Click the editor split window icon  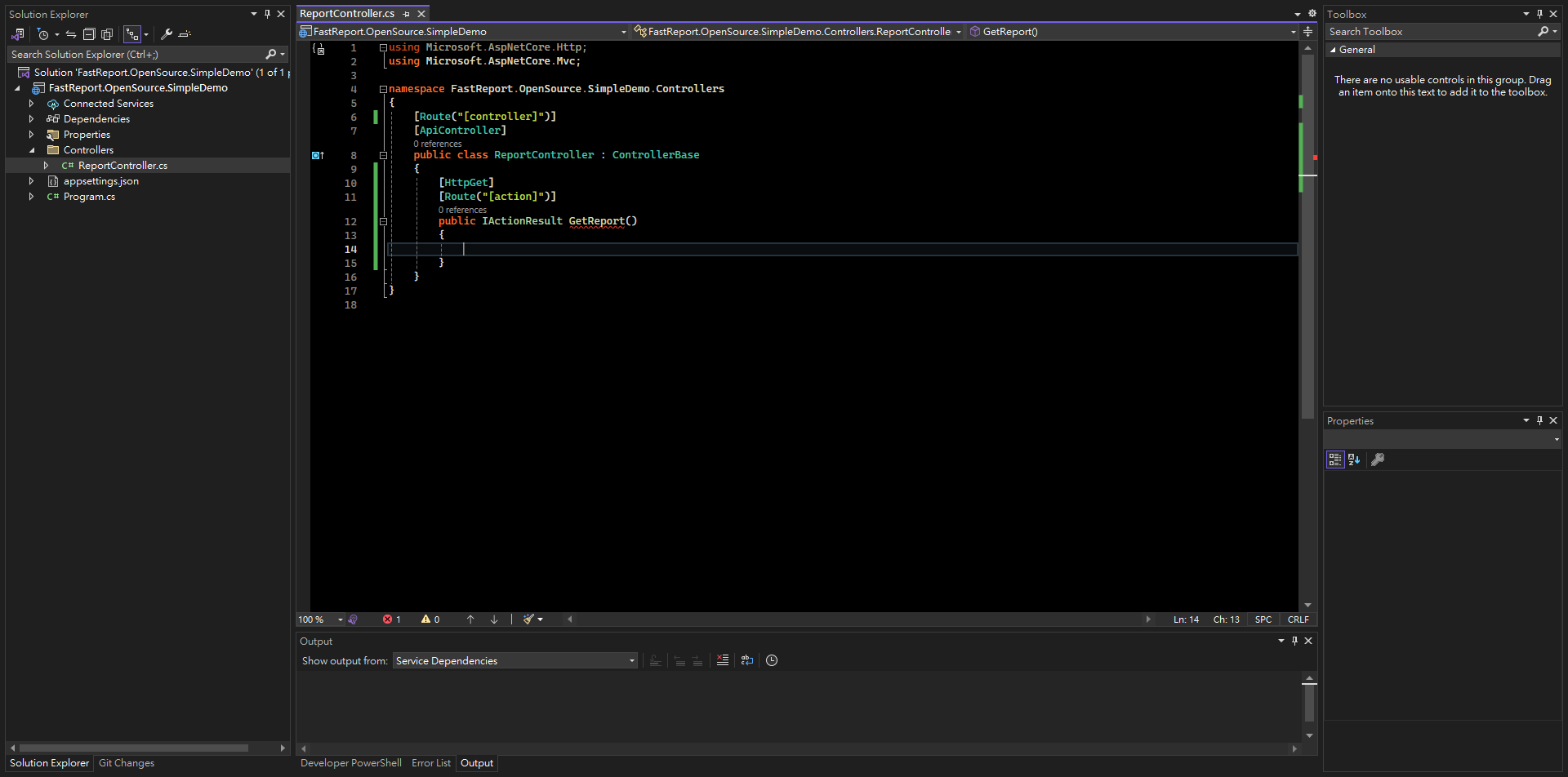[1308, 32]
